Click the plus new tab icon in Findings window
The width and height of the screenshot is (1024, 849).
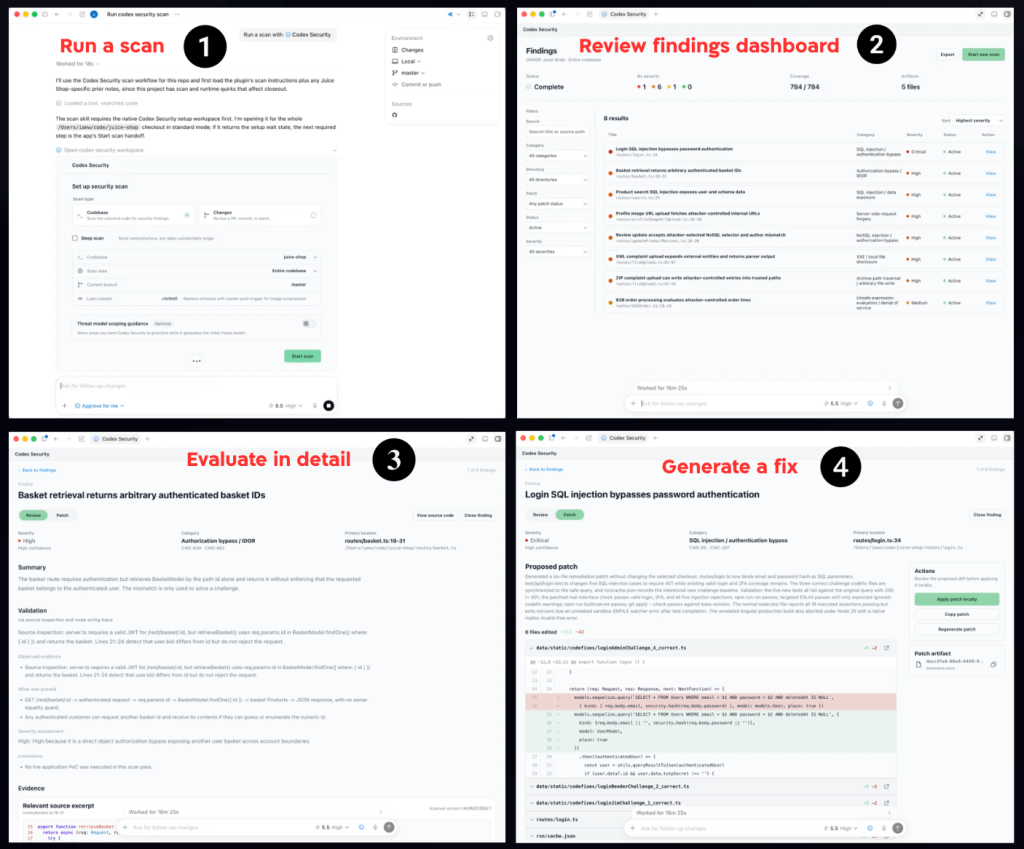tap(656, 14)
